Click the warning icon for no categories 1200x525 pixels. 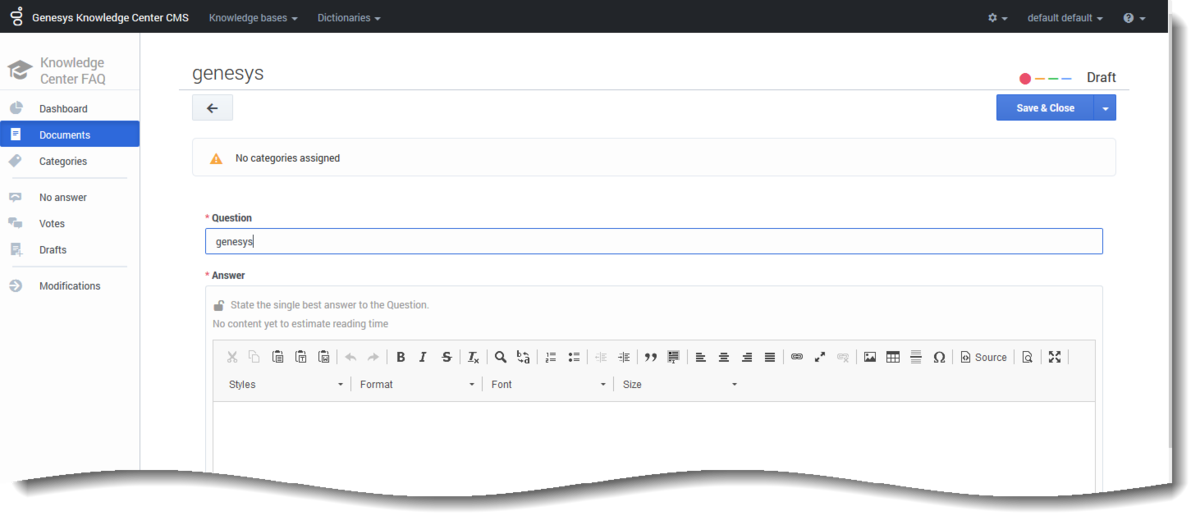pyautogui.click(x=216, y=158)
